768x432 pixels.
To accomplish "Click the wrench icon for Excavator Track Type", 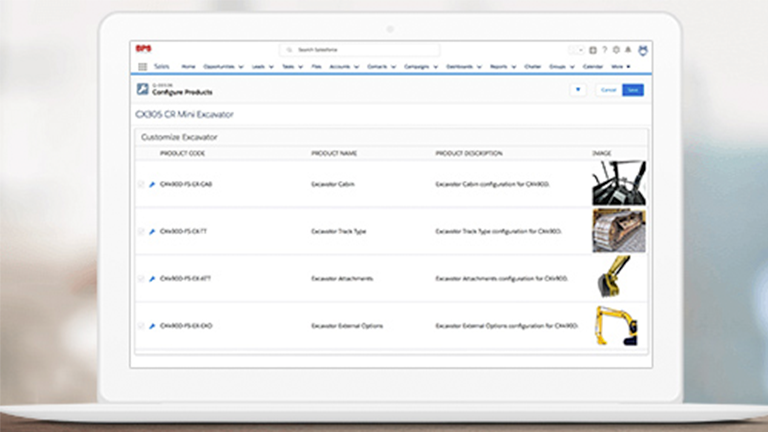I will [152, 231].
